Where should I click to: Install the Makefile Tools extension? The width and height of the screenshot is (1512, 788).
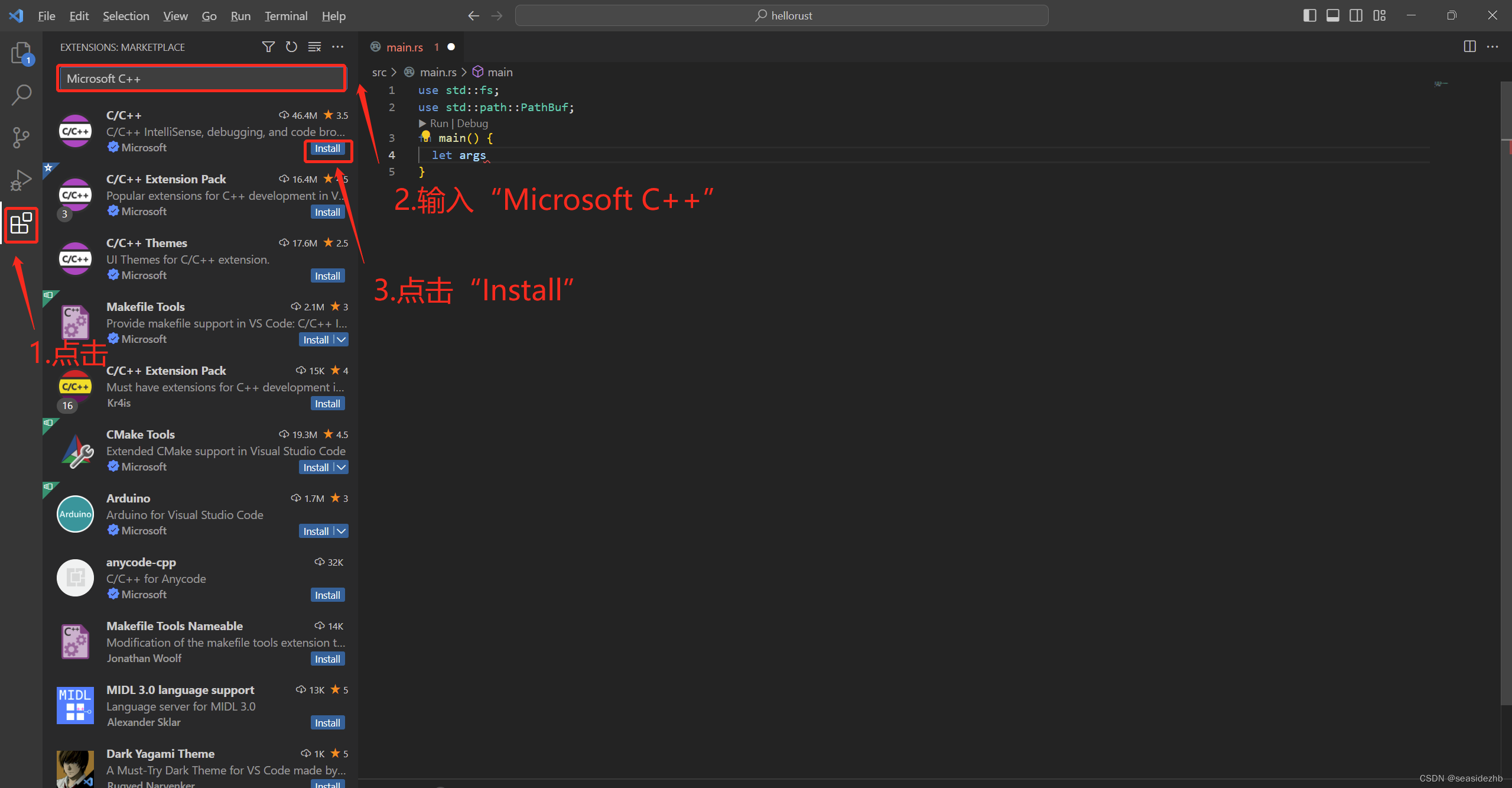[316, 339]
